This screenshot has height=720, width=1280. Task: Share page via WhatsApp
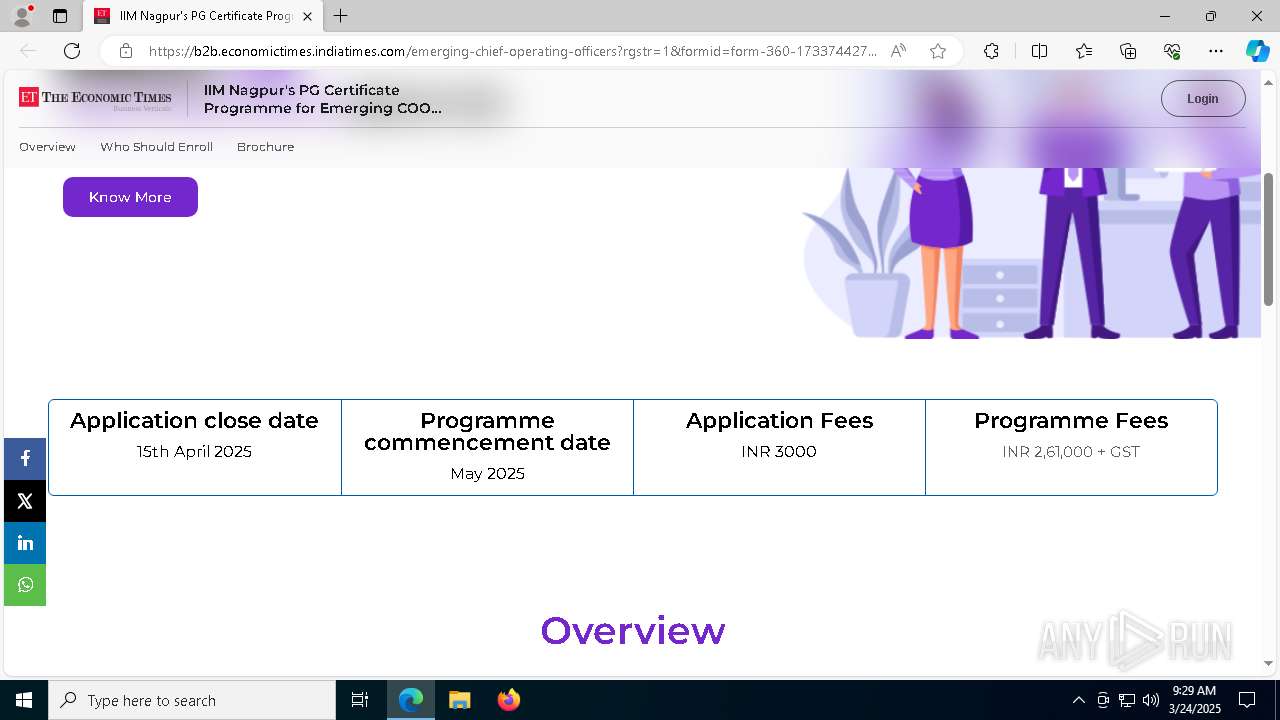(25, 585)
